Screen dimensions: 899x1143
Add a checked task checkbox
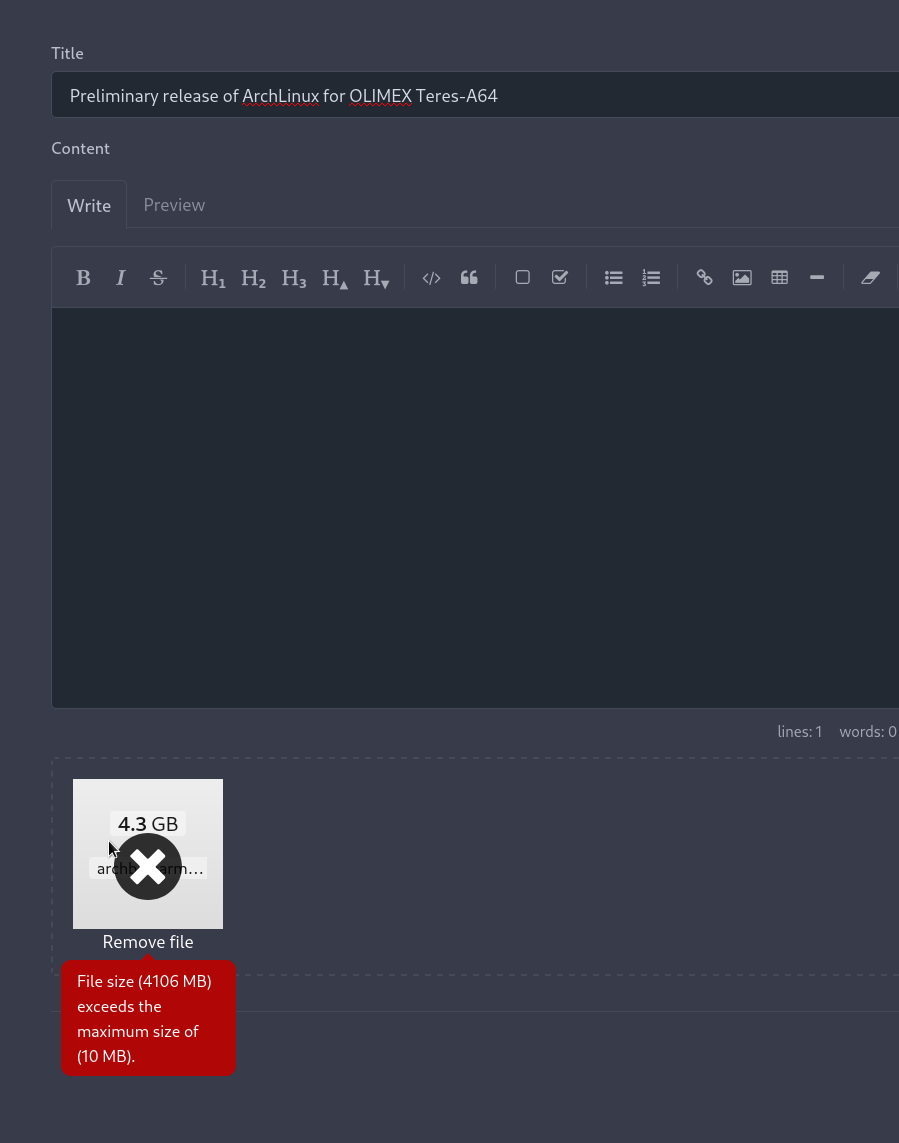click(x=560, y=278)
